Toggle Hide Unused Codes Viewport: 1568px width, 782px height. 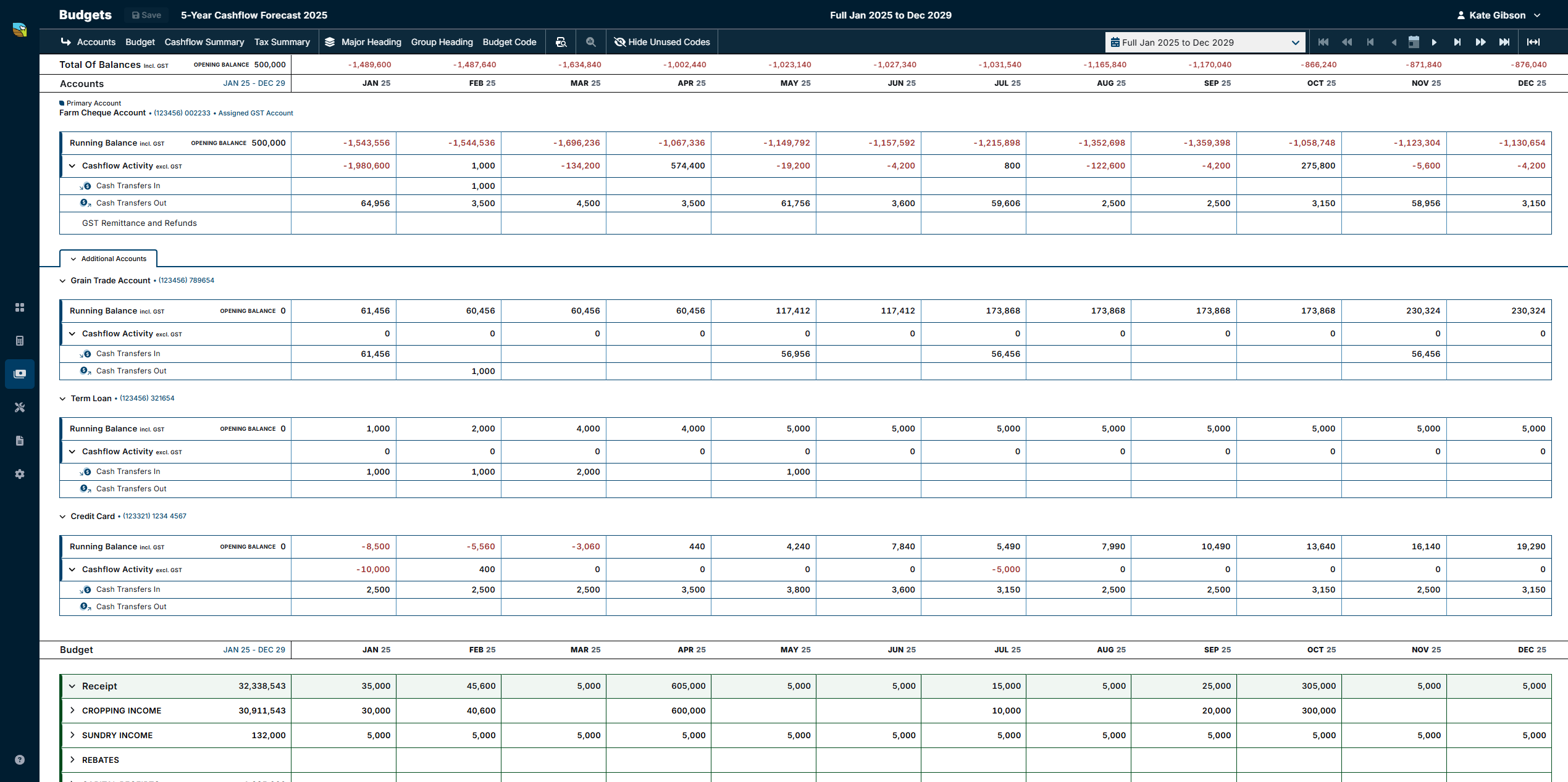pyautogui.click(x=662, y=42)
